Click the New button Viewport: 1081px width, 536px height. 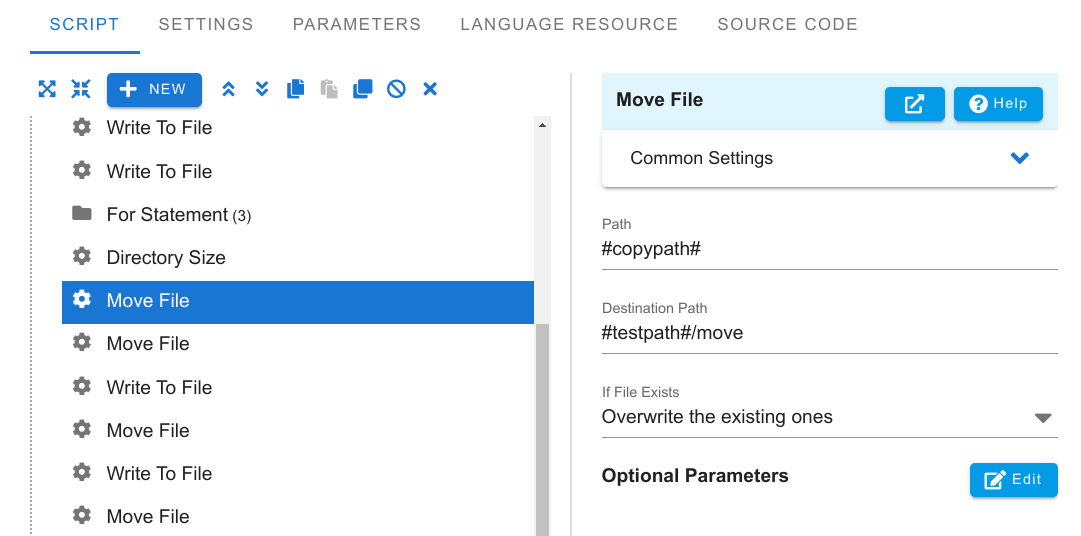click(154, 89)
